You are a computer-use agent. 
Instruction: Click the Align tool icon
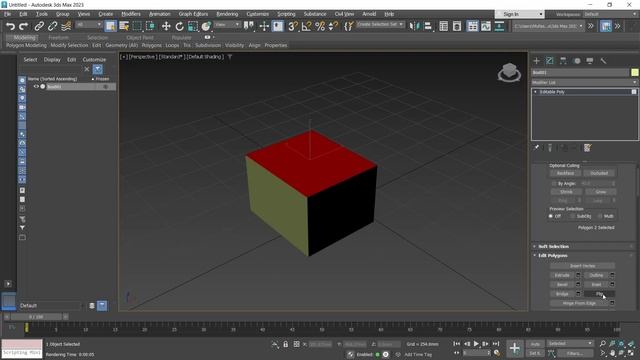pyautogui.click(x=428, y=26)
